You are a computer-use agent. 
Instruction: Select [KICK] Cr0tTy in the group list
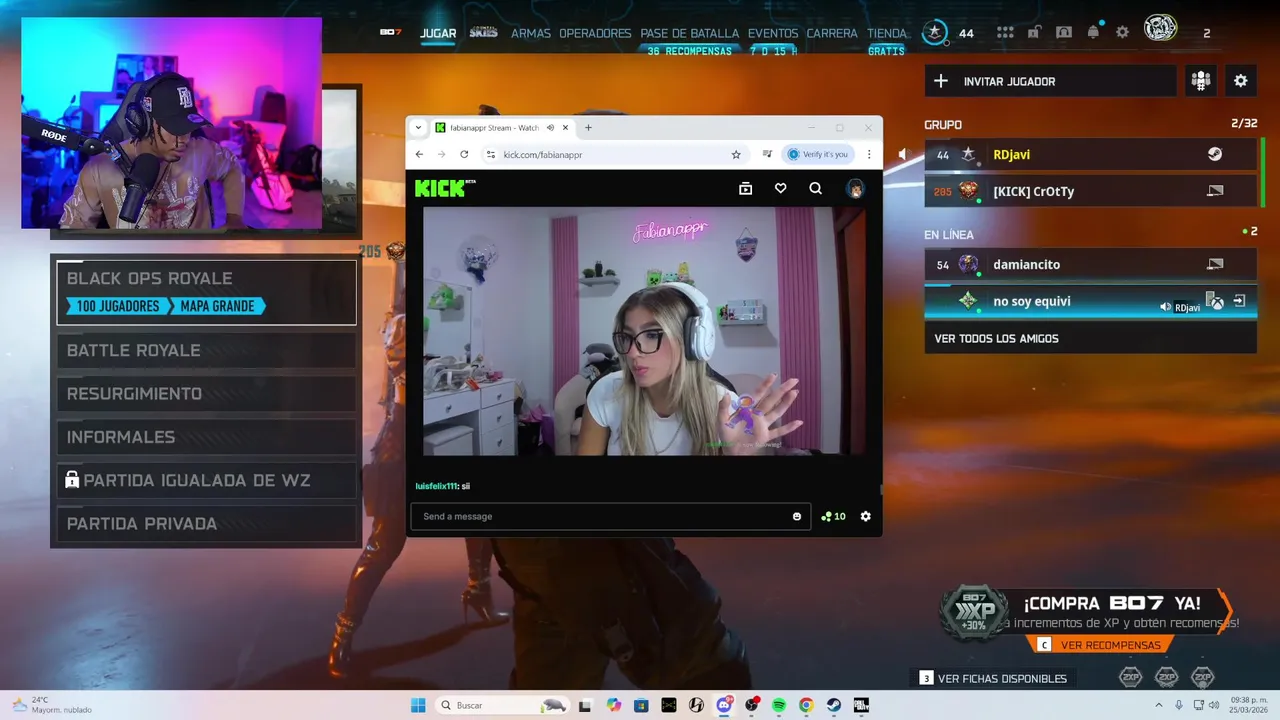click(x=1090, y=191)
